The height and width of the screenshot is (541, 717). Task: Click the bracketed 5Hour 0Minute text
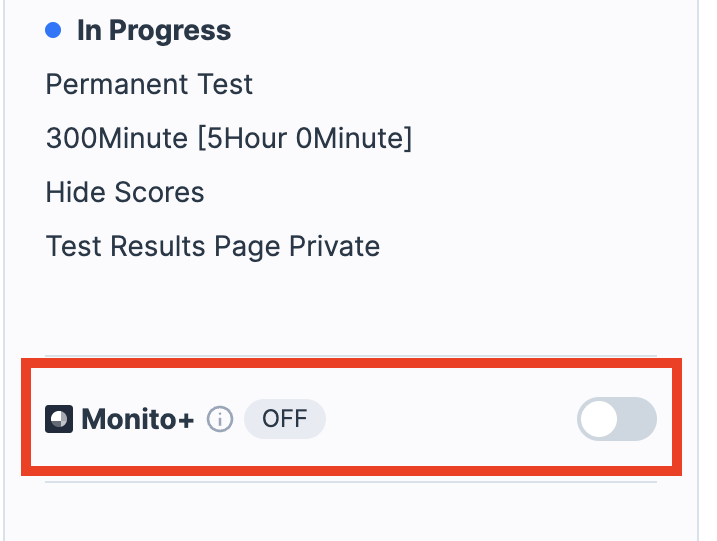304,138
